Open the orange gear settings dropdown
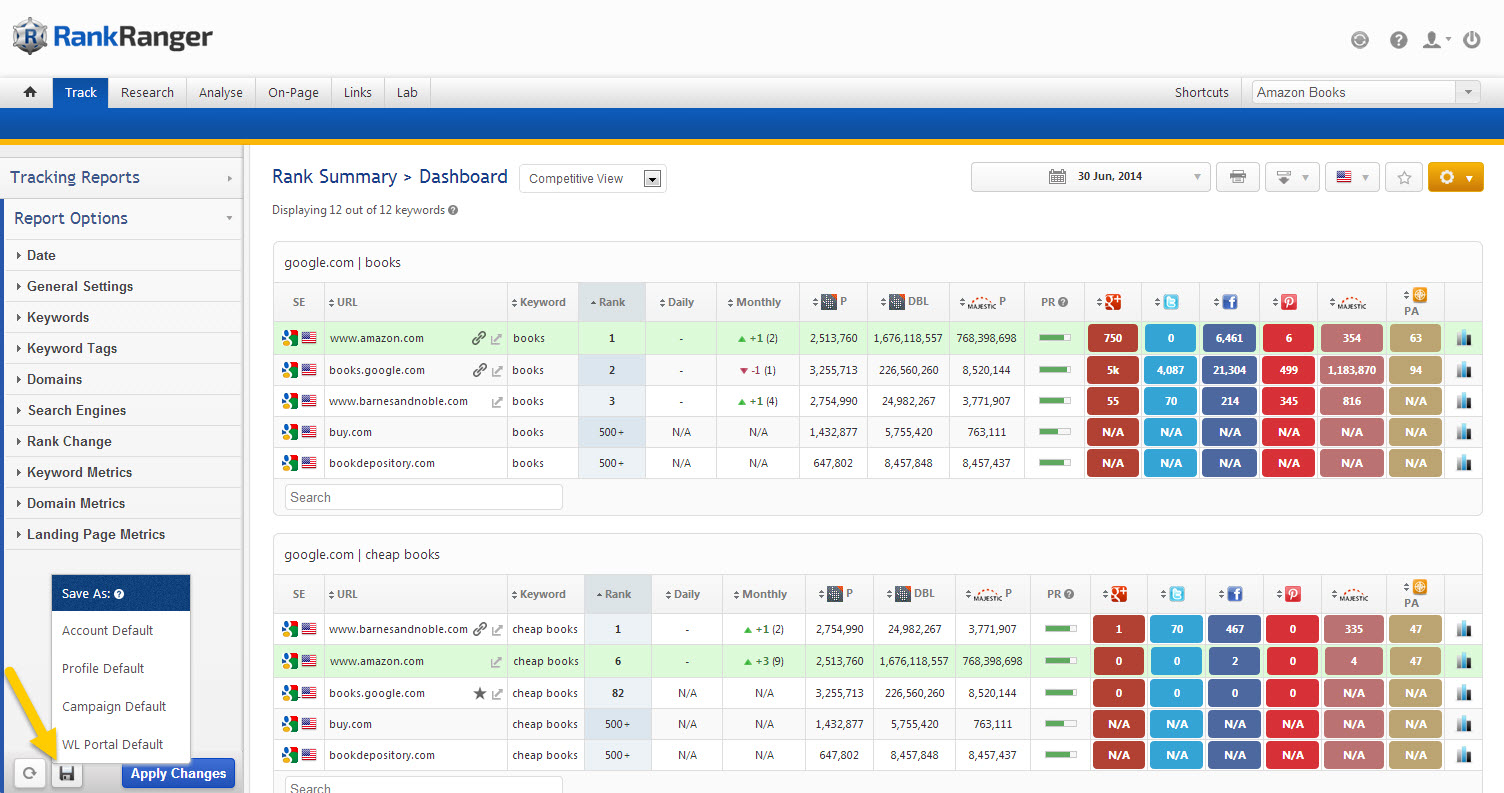Screen dimensions: 1504x793 (x=1455, y=177)
